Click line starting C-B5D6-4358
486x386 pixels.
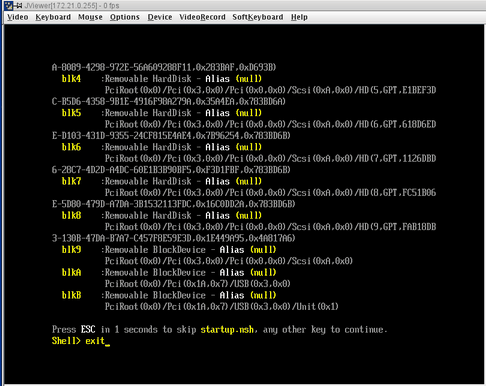click(x=169, y=102)
